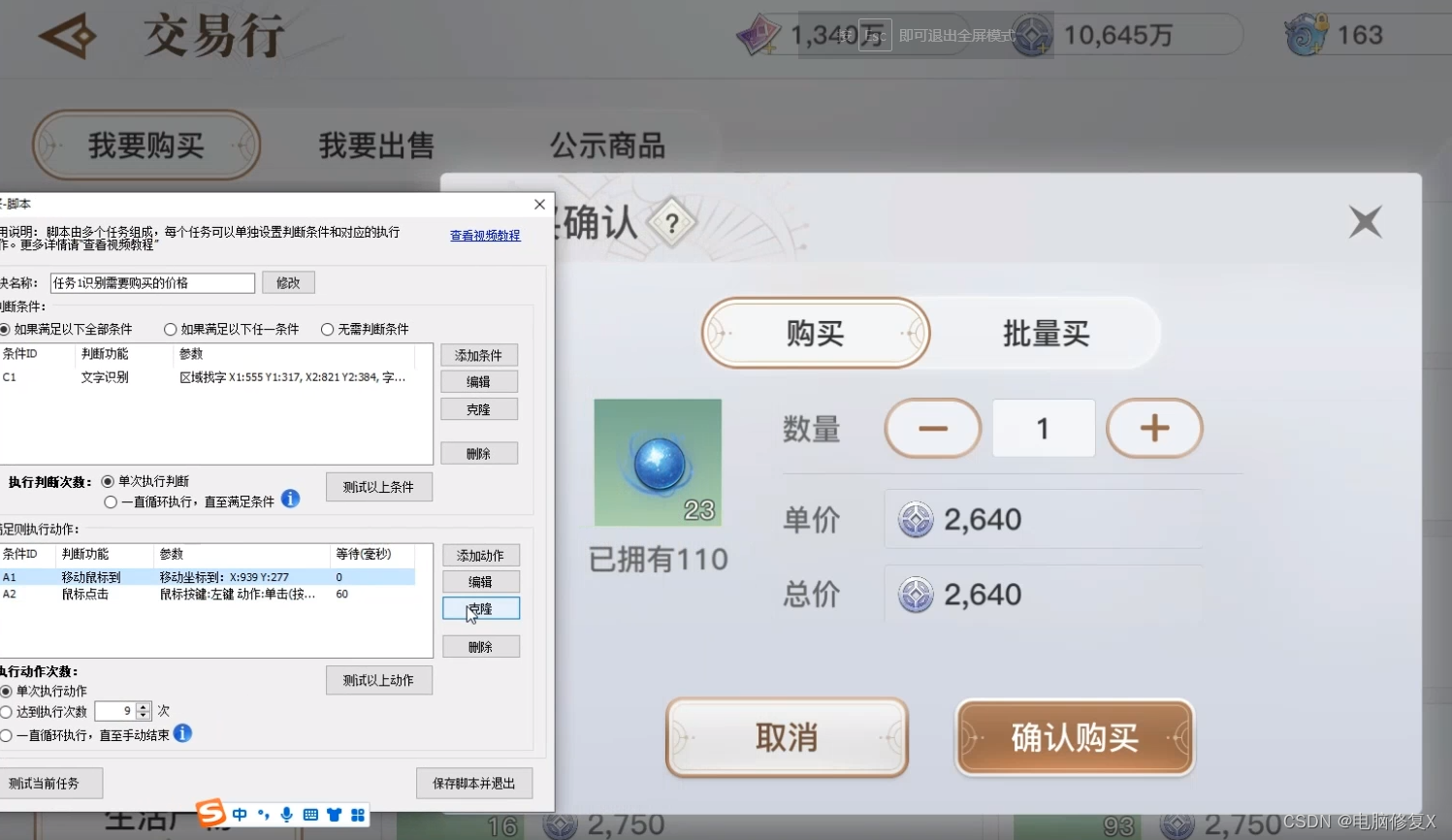
Task: Click info icon beside 直至满足条件
Action: tap(291, 499)
